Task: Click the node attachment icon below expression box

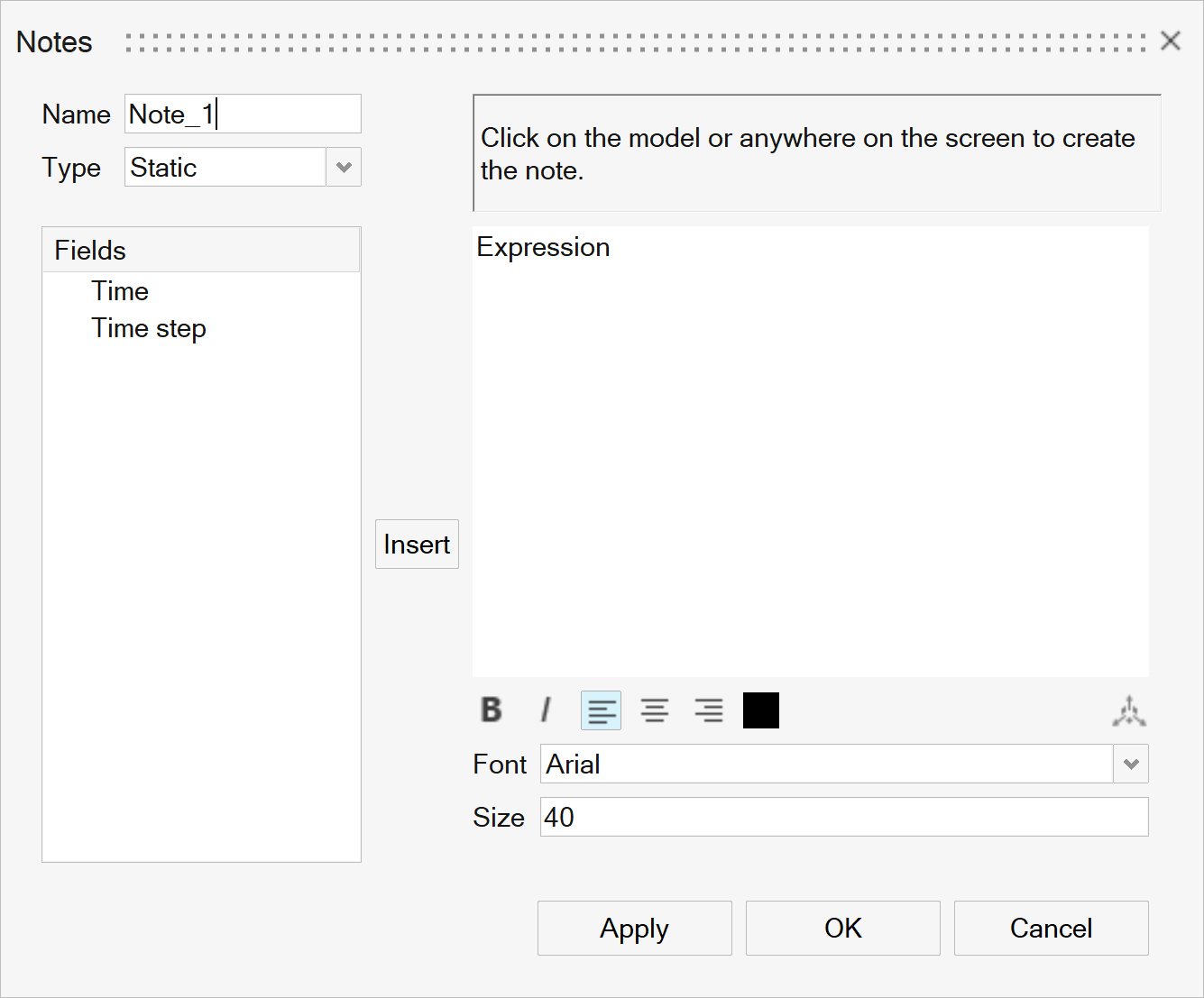Action: (x=1128, y=711)
